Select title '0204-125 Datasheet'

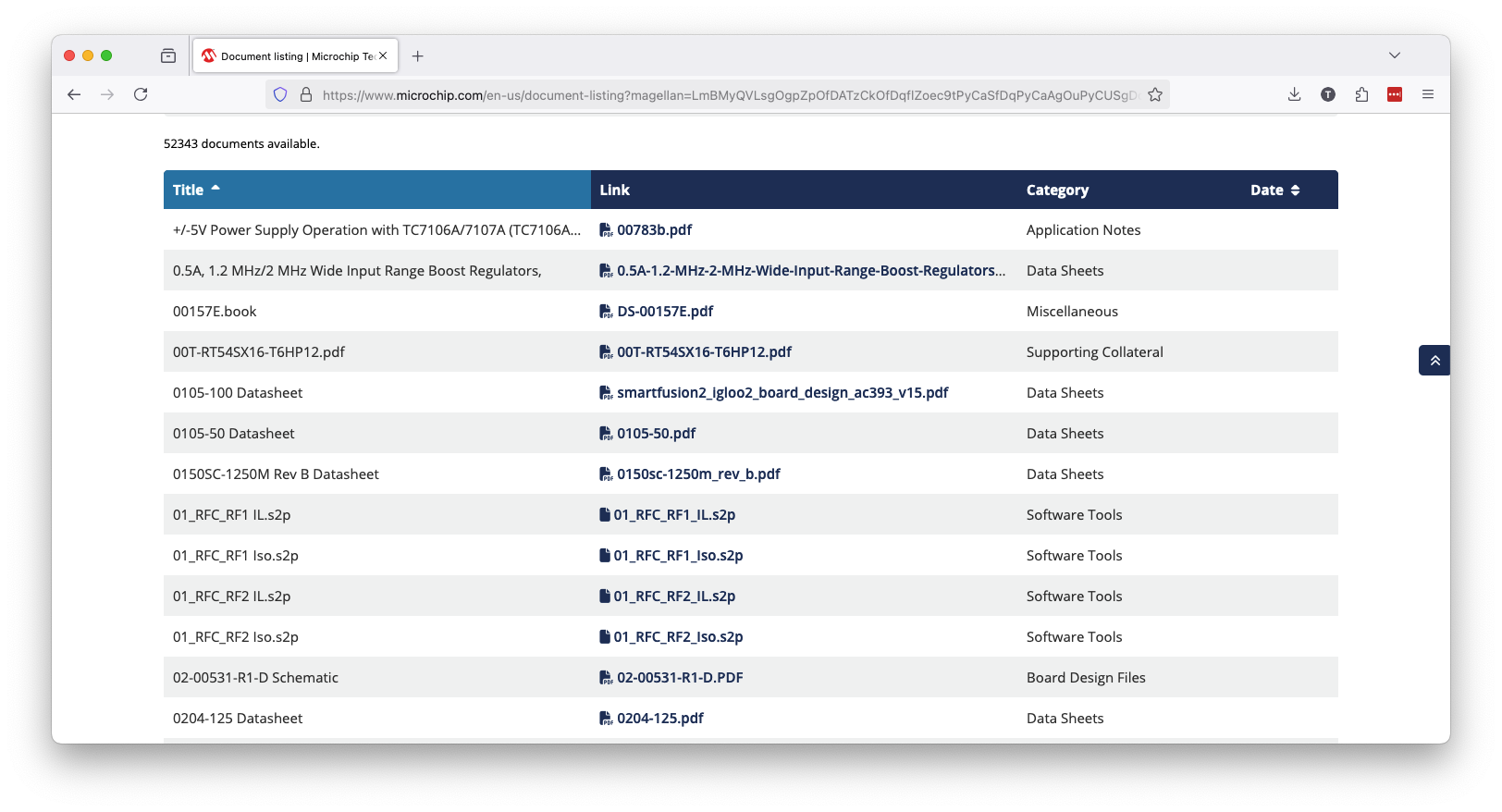pos(238,718)
